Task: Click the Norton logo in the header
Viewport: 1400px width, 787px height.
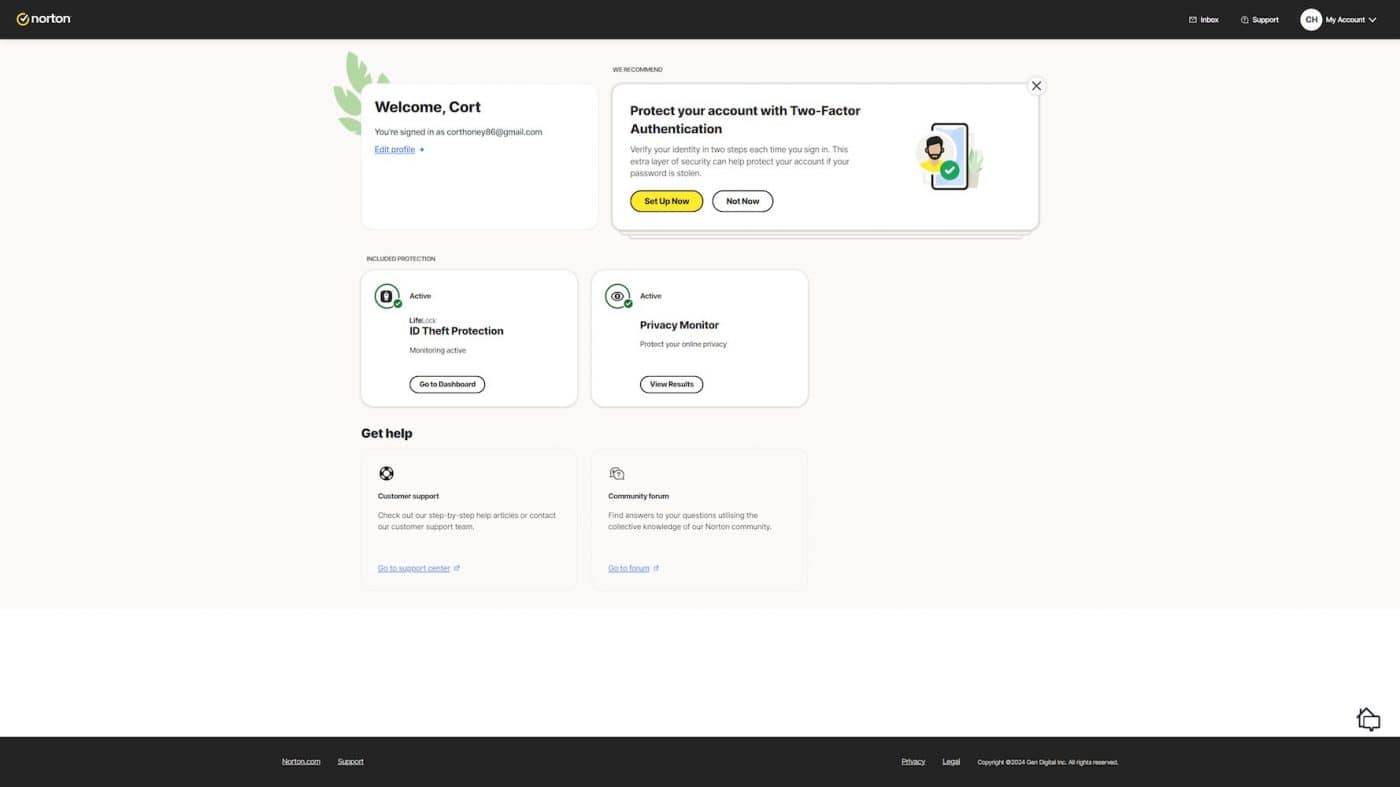Action: pyautogui.click(x=44, y=18)
